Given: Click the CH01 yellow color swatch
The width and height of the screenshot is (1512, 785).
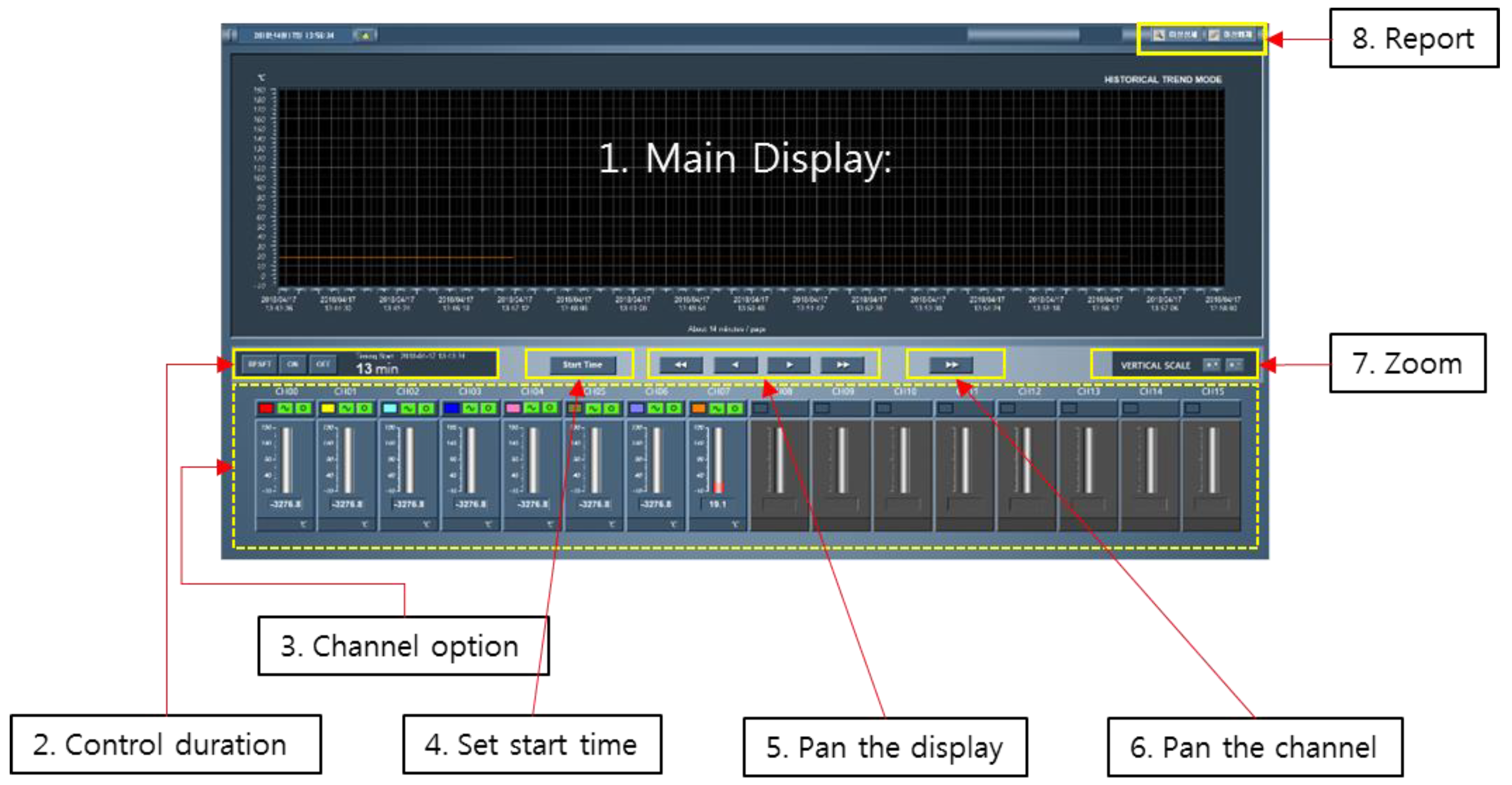Looking at the screenshot, I should [327, 408].
